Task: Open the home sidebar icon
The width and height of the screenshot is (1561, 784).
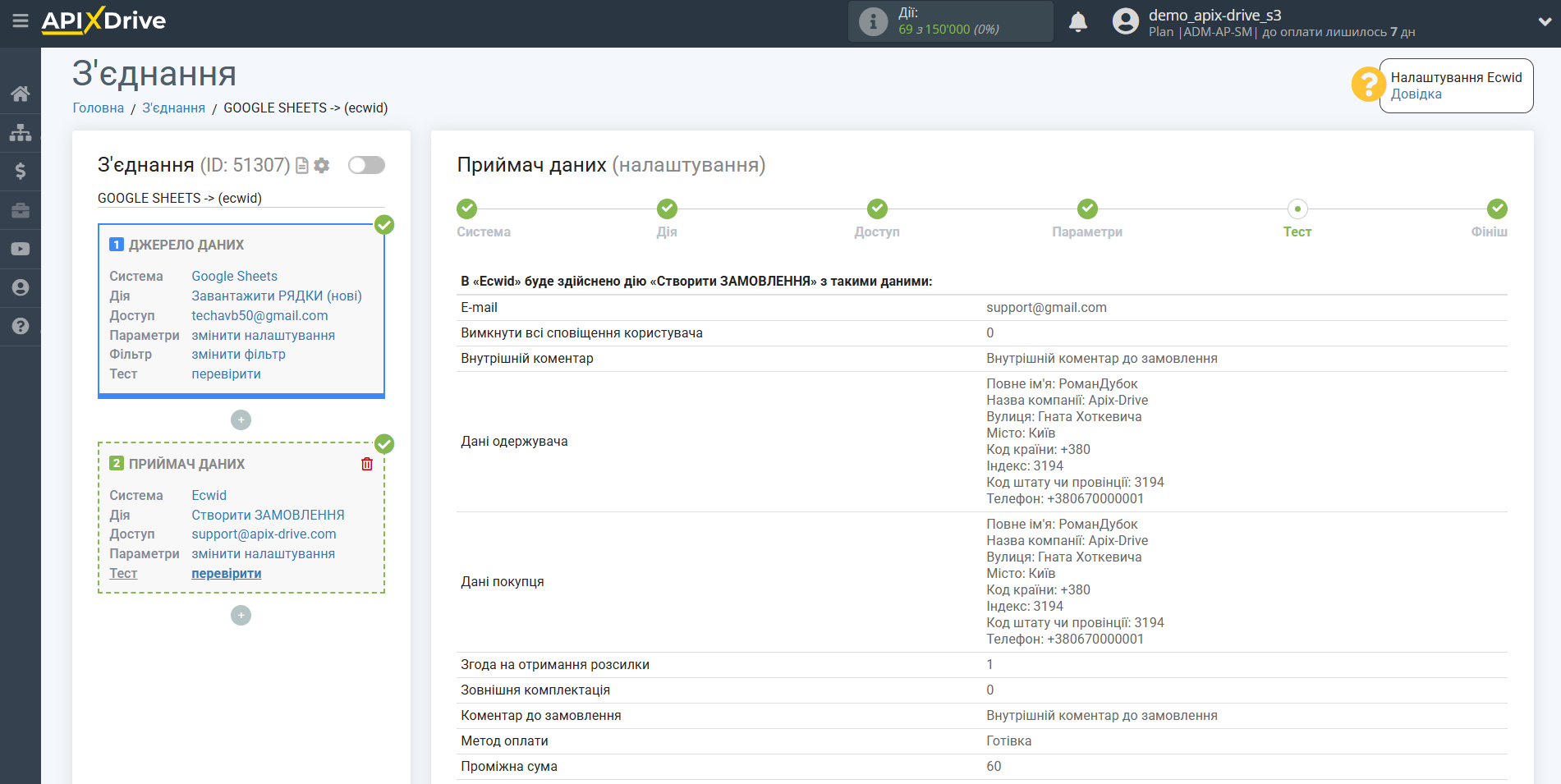Action: 21,94
